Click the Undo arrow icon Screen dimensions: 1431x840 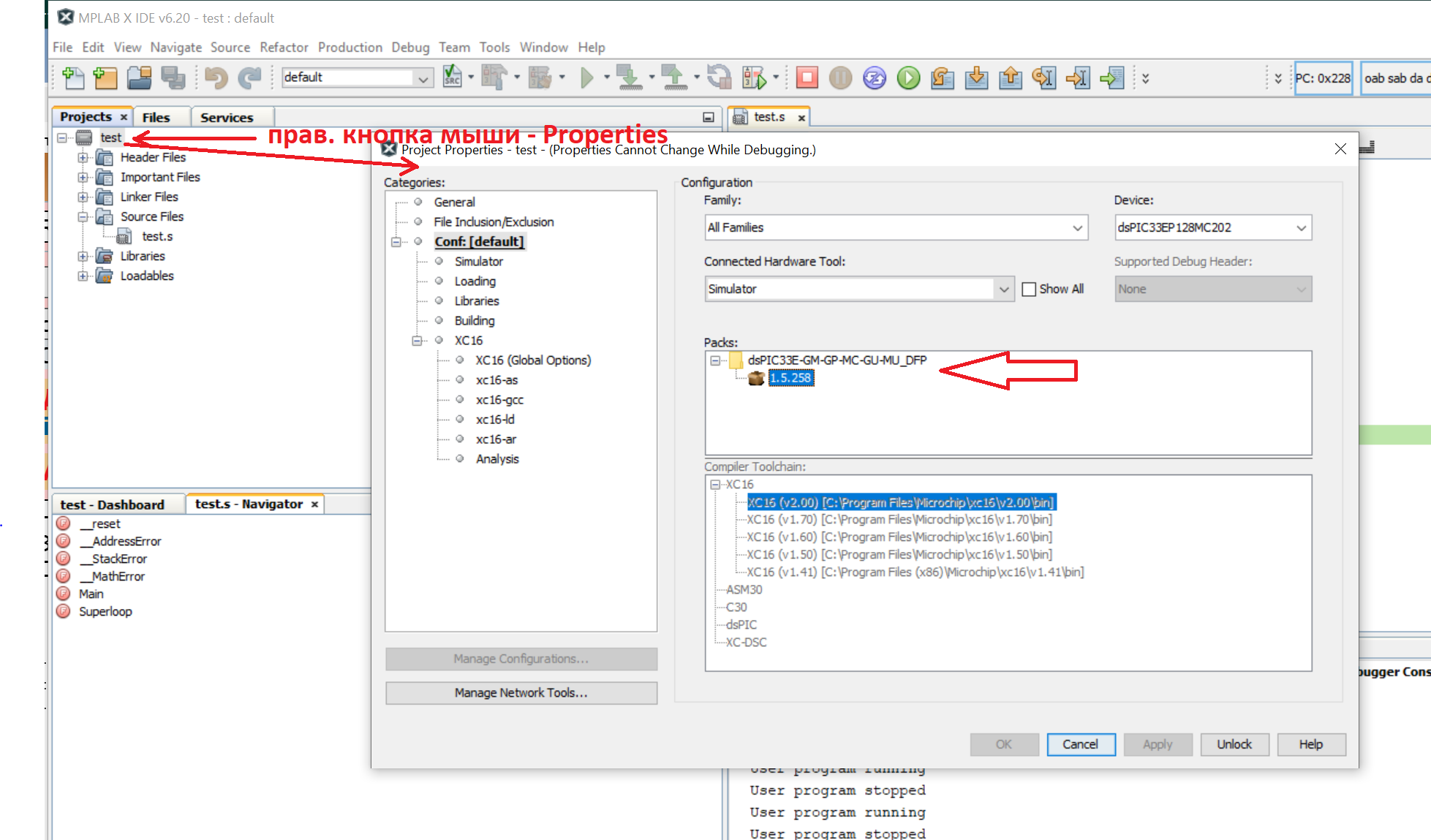pos(216,77)
